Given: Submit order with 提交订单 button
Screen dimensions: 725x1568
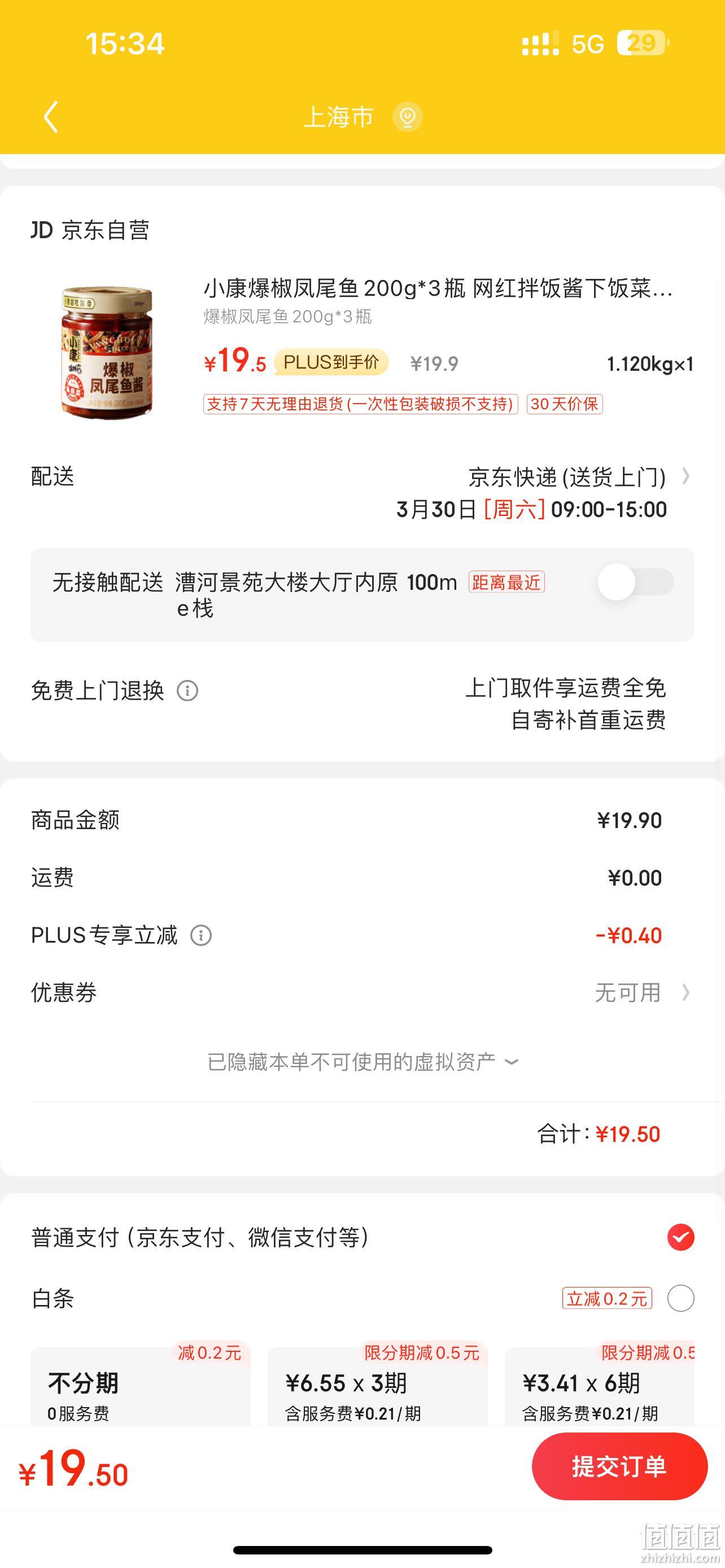Looking at the screenshot, I should [x=619, y=1466].
